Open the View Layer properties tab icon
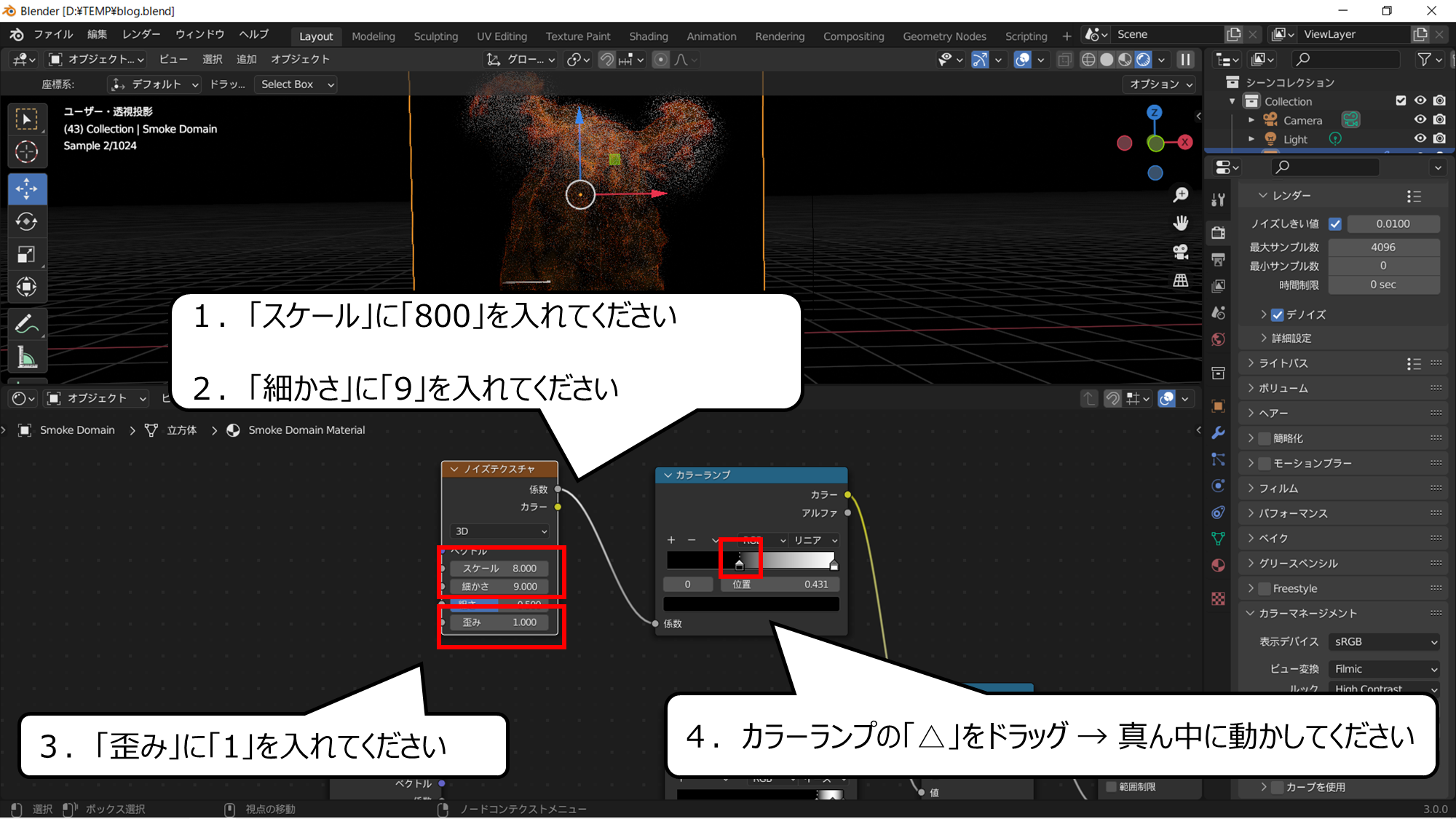This screenshot has height=819, width=1456. (1218, 286)
